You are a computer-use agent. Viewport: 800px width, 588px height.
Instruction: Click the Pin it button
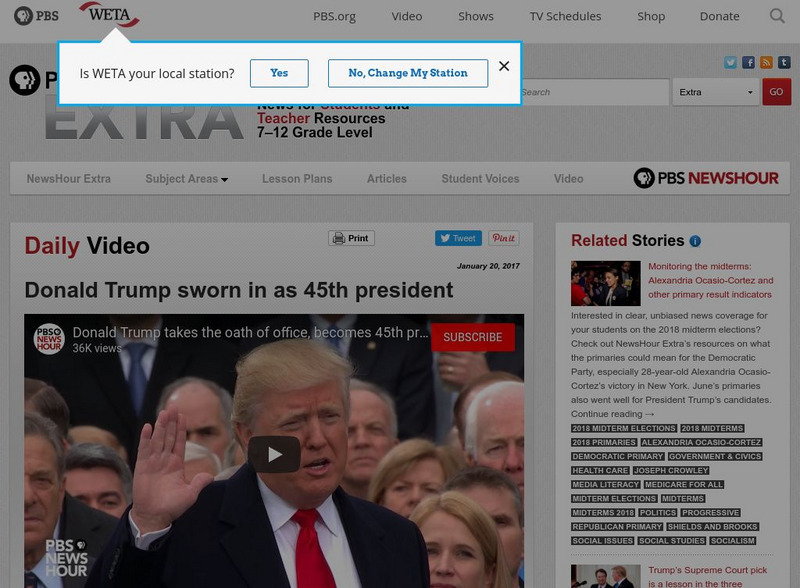504,238
